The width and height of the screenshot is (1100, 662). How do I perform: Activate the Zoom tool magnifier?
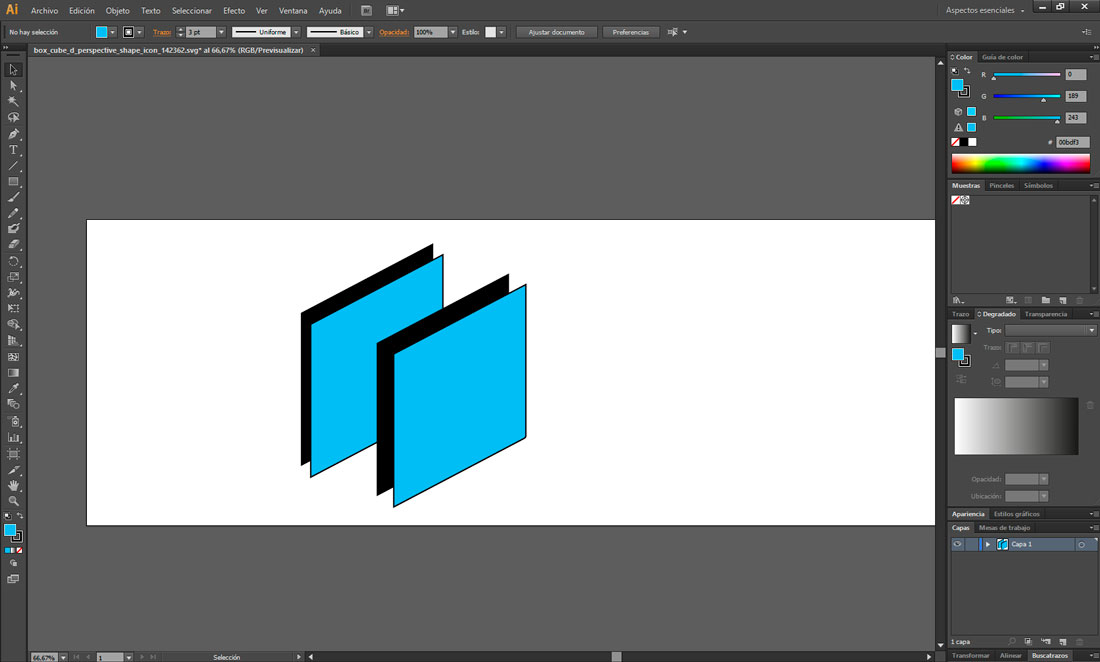pos(13,501)
